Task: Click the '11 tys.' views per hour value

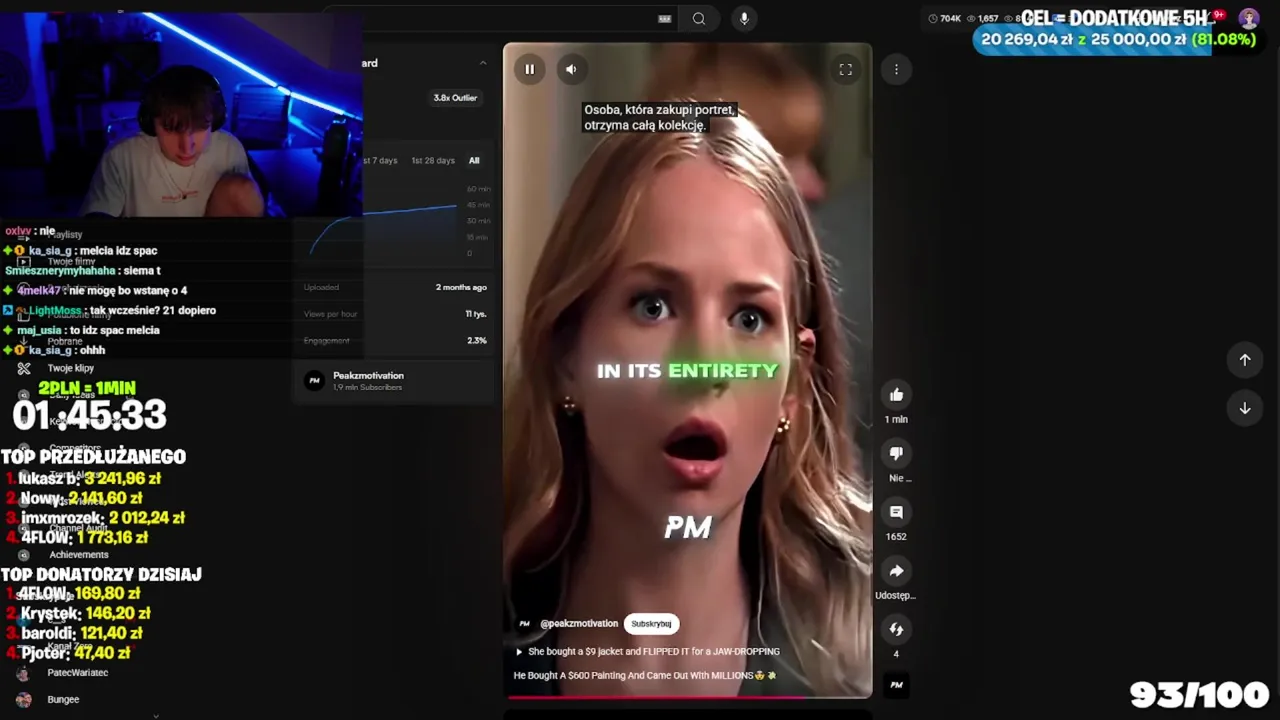Action: tap(476, 314)
